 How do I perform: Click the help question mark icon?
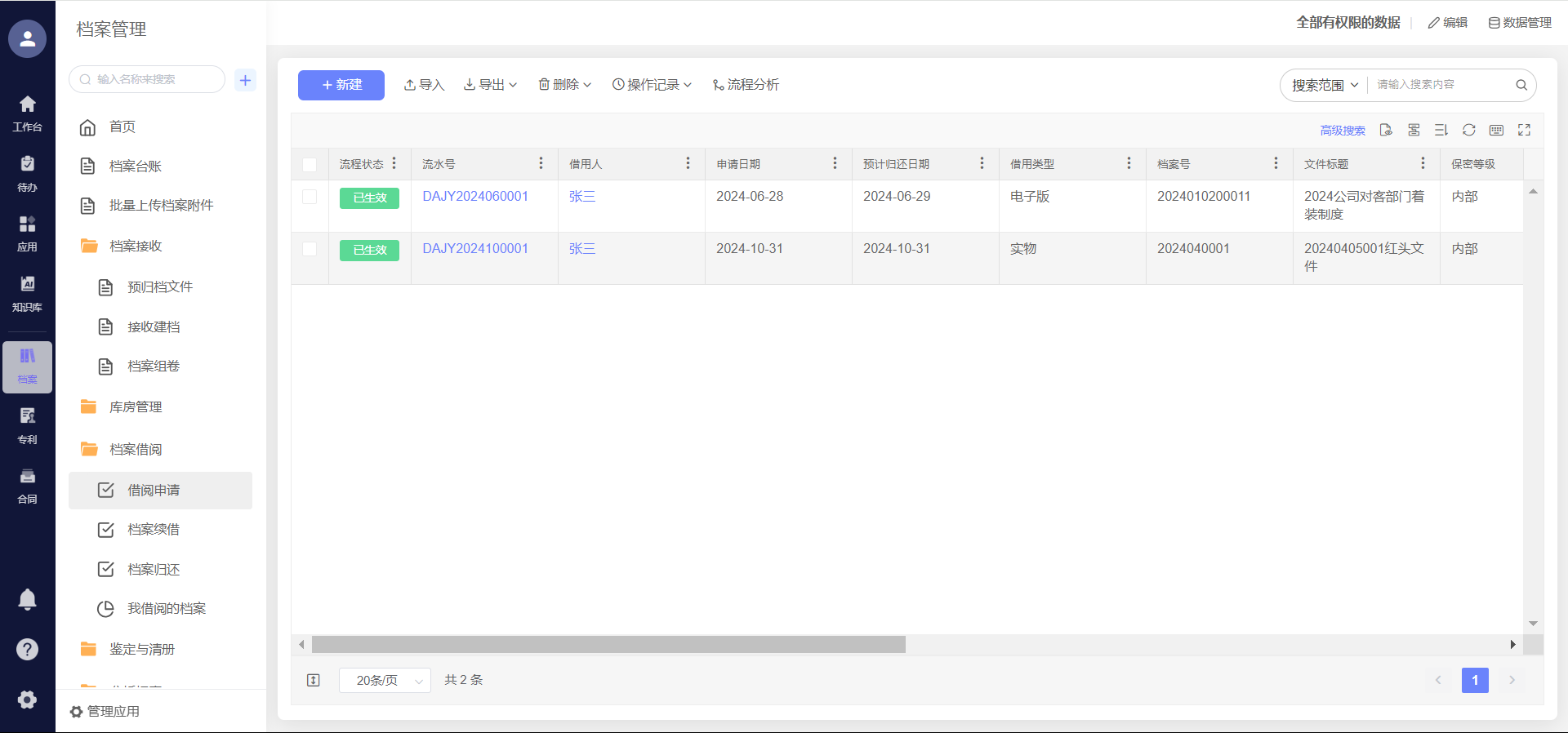coord(27,649)
